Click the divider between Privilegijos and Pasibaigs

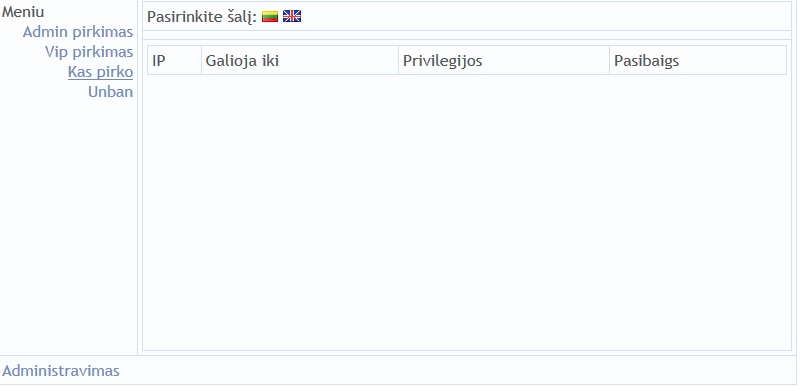tap(610, 61)
